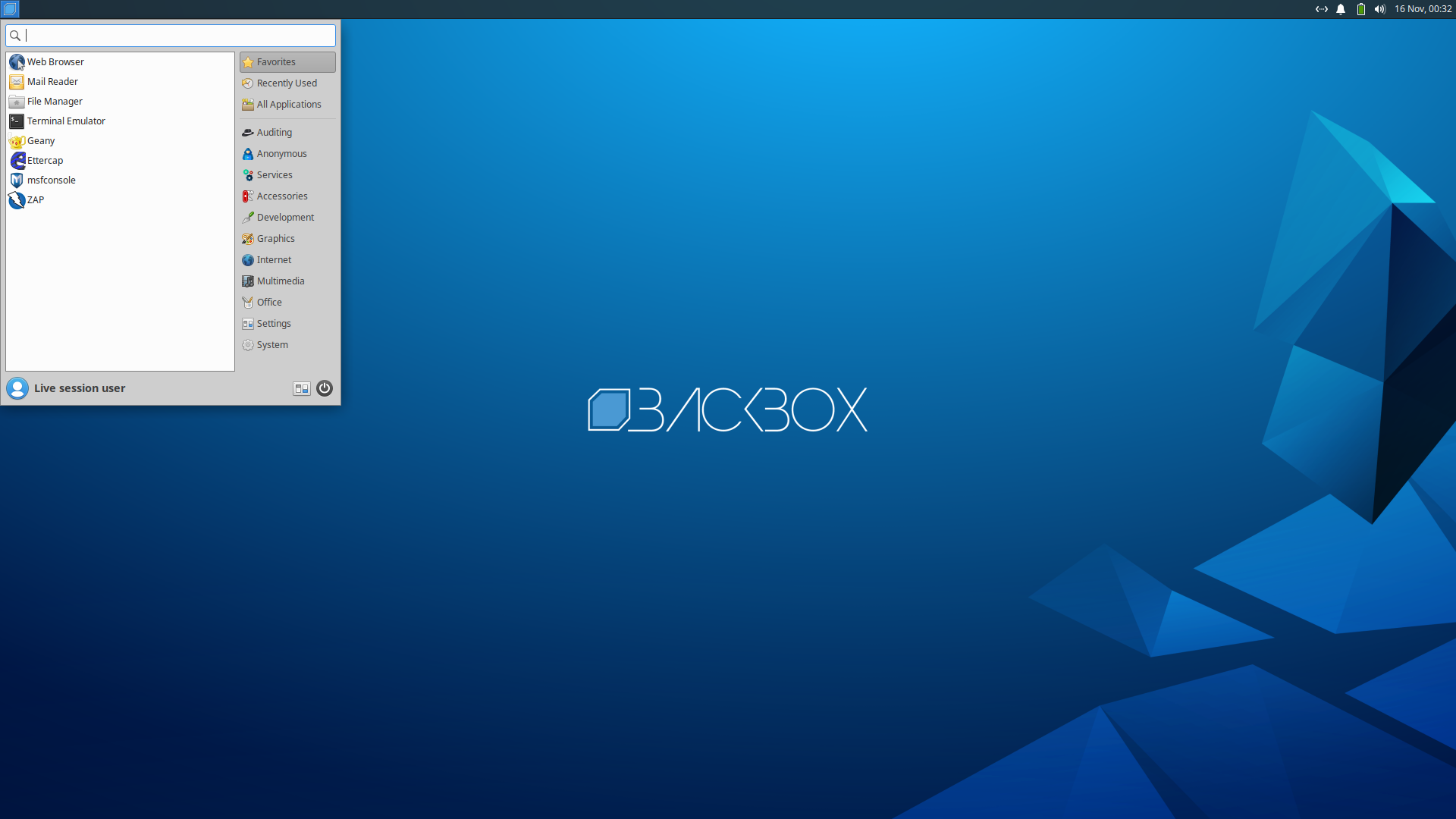Start Ettercap from favorites

click(45, 160)
